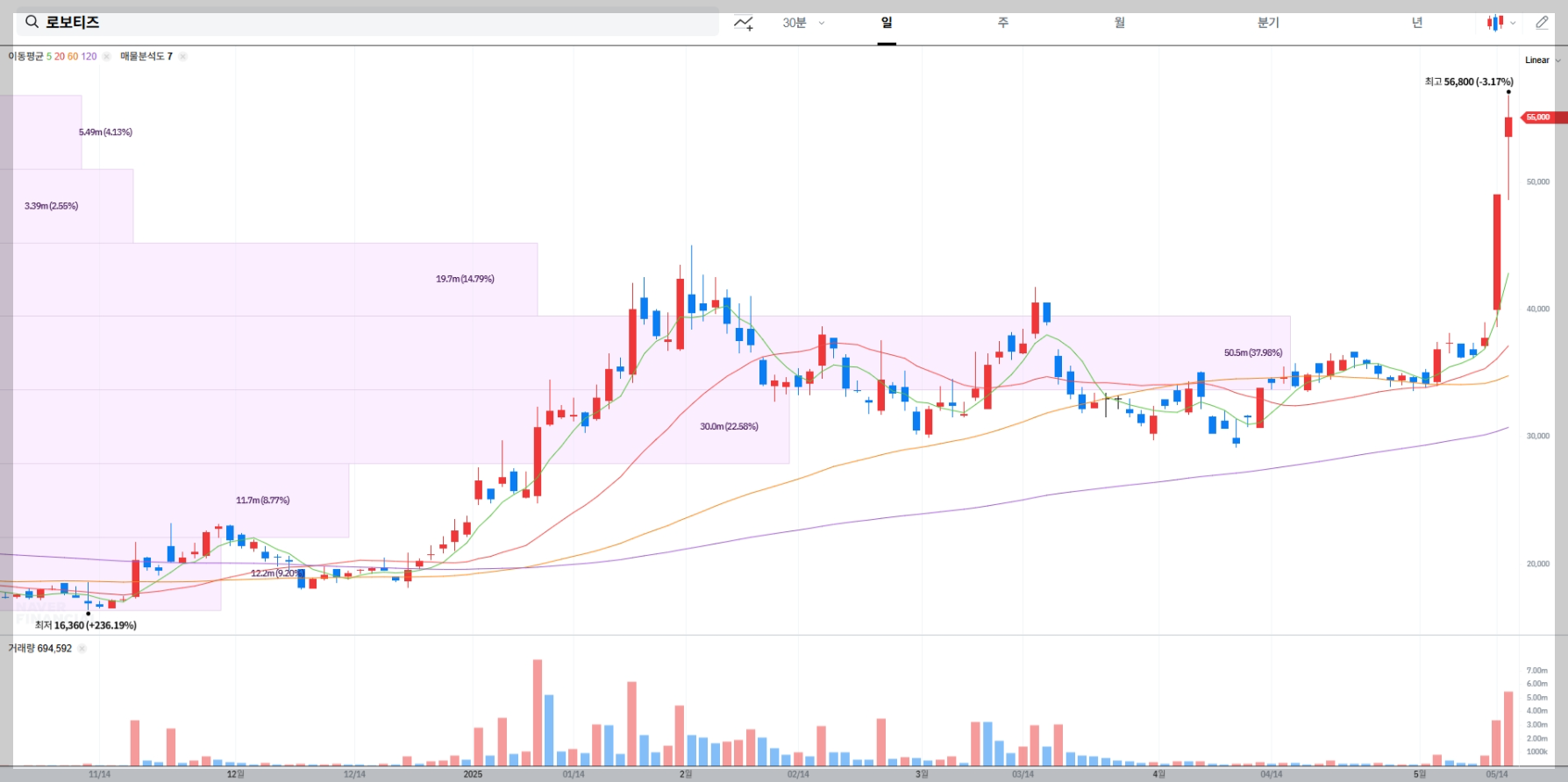Screen dimensions: 1568x782
Task: Click the 7.00m volume axis label
Action: [1537, 671]
